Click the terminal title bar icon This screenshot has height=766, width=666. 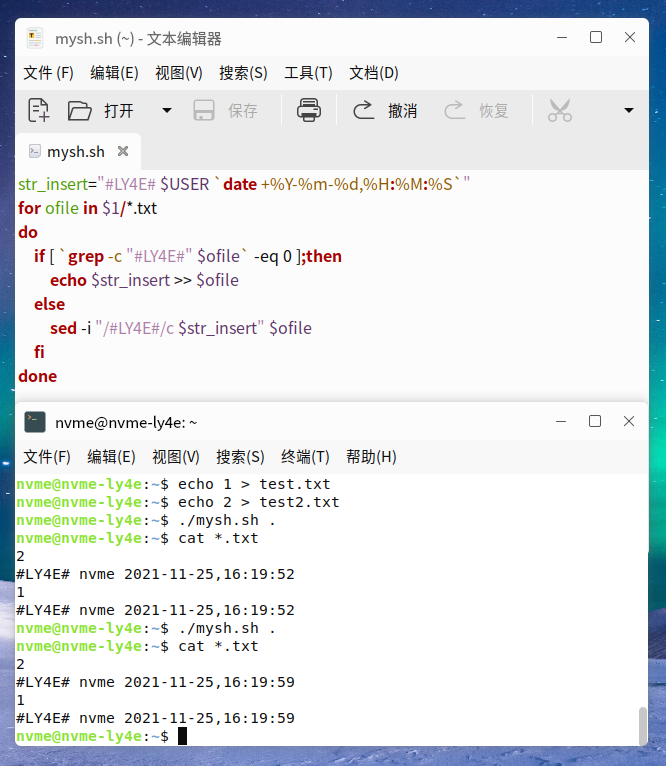point(35,422)
